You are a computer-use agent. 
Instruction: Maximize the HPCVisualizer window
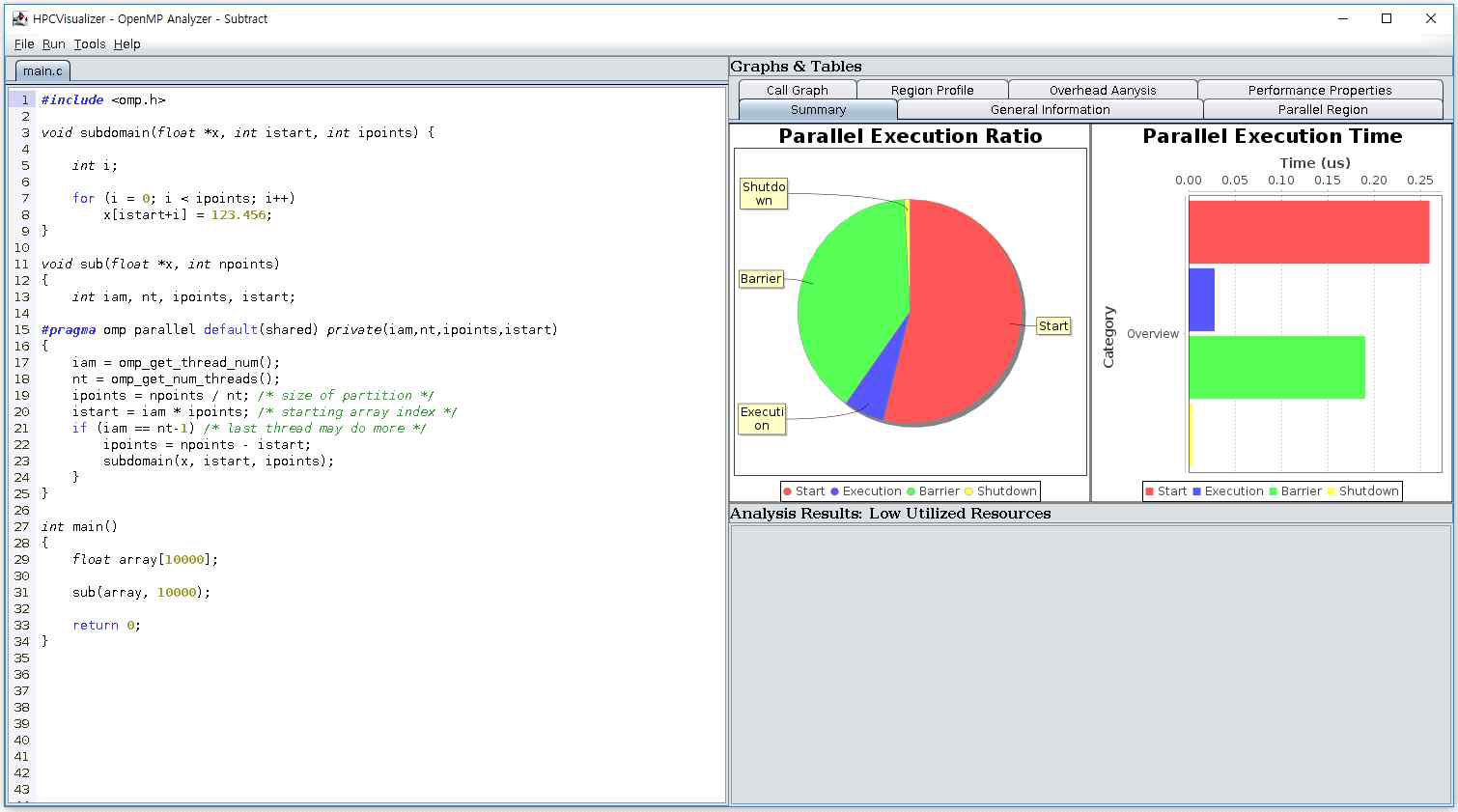pyautogui.click(x=1387, y=18)
